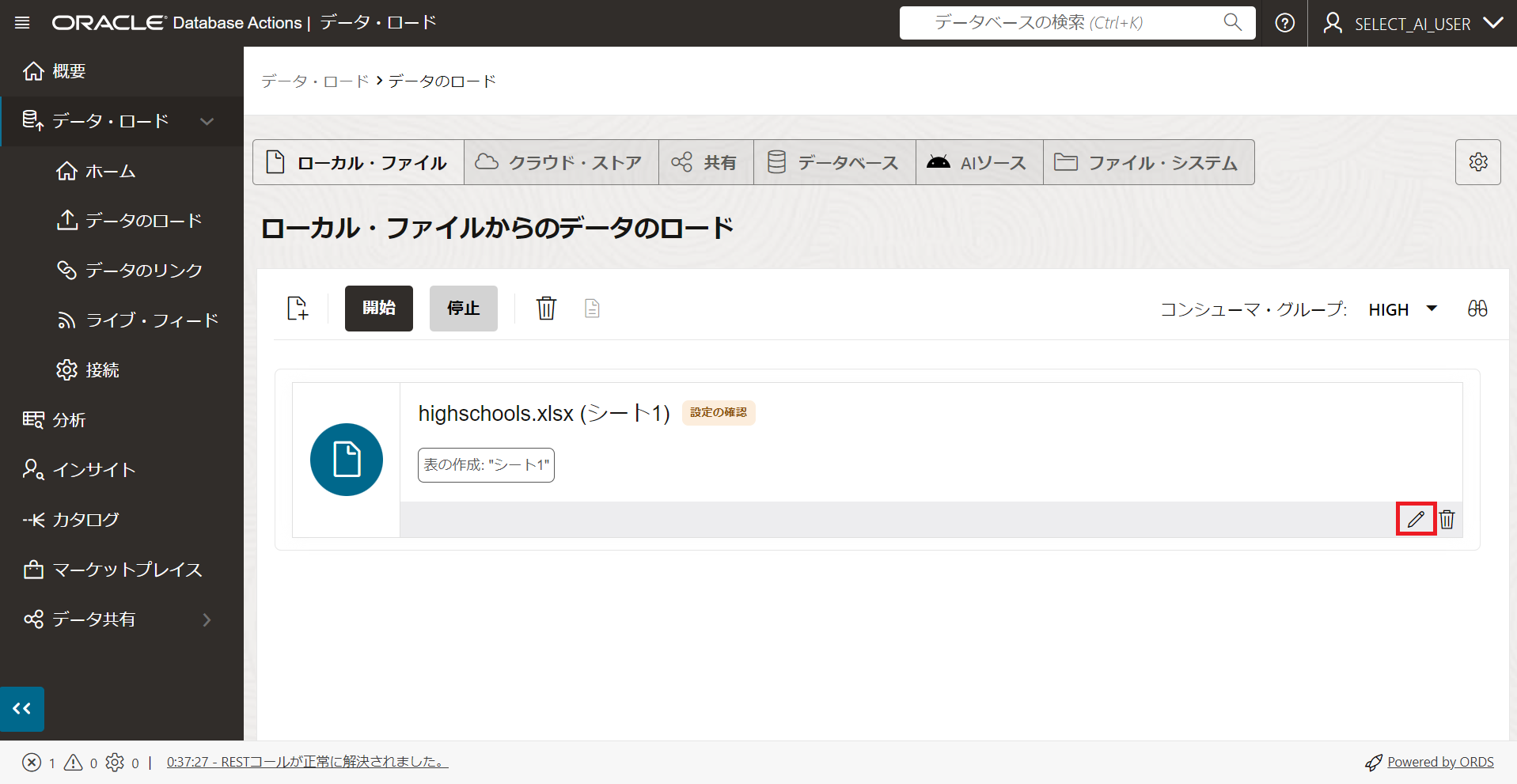Expand the データ共有 sidebar item
This screenshot has height=784, width=1517.
(x=207, y=619)
